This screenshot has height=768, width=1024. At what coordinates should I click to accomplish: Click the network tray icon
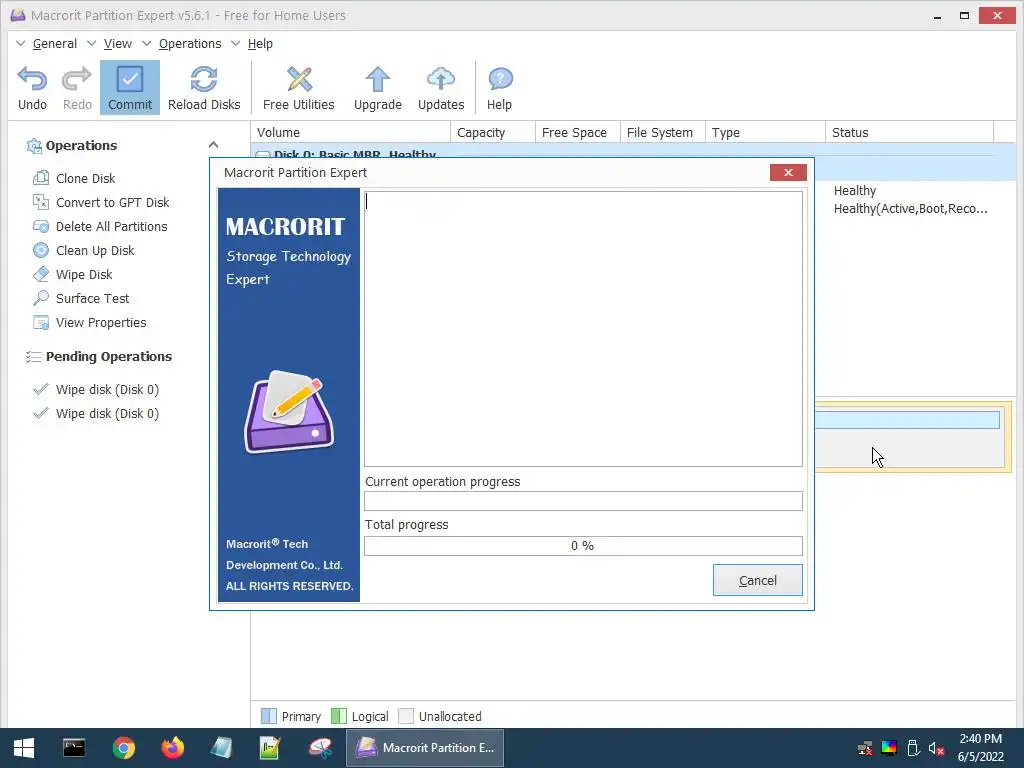click(x=865, y=748)
